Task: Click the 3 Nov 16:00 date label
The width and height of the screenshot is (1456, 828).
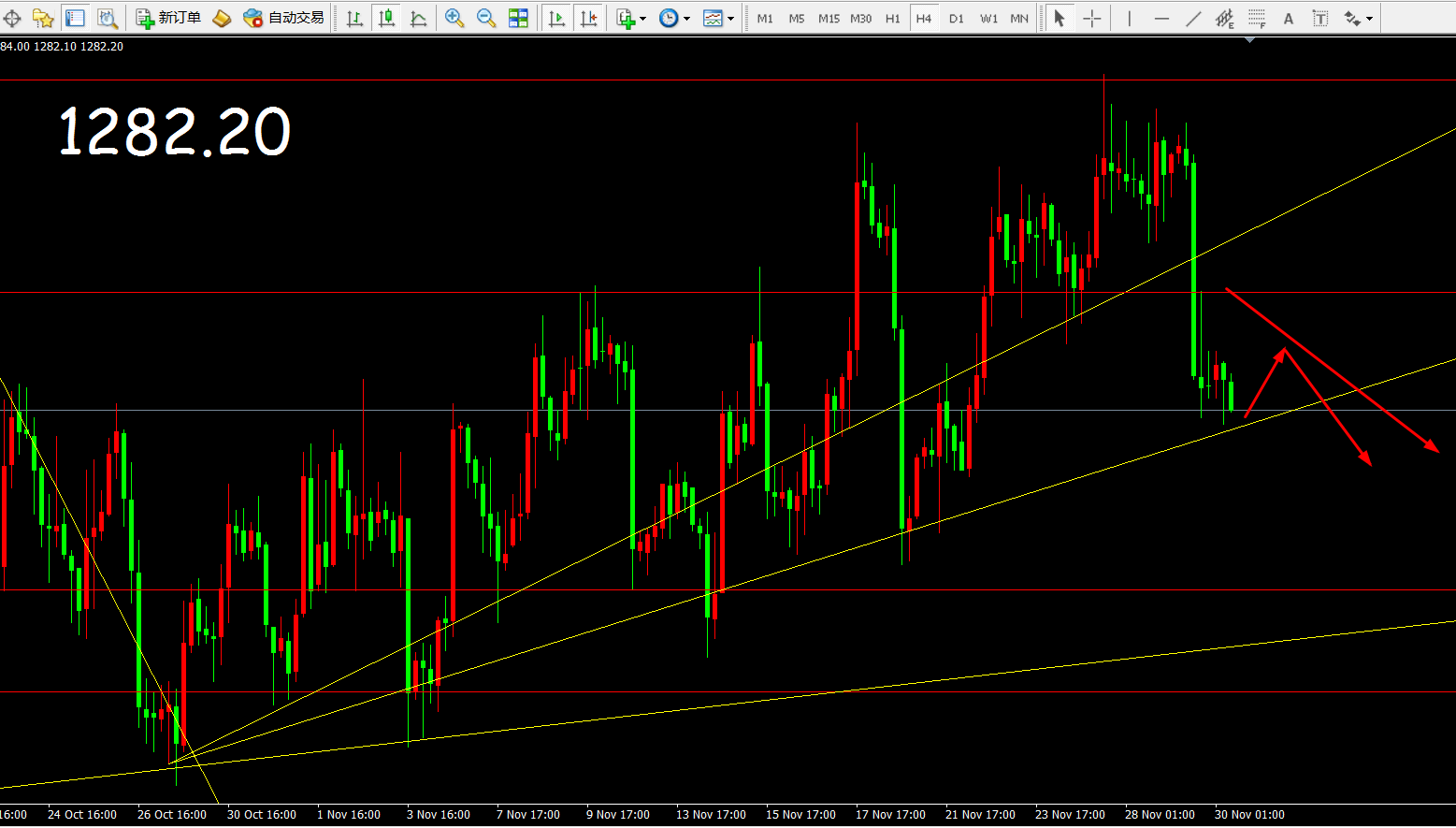Action: click(x=439, y=815)
